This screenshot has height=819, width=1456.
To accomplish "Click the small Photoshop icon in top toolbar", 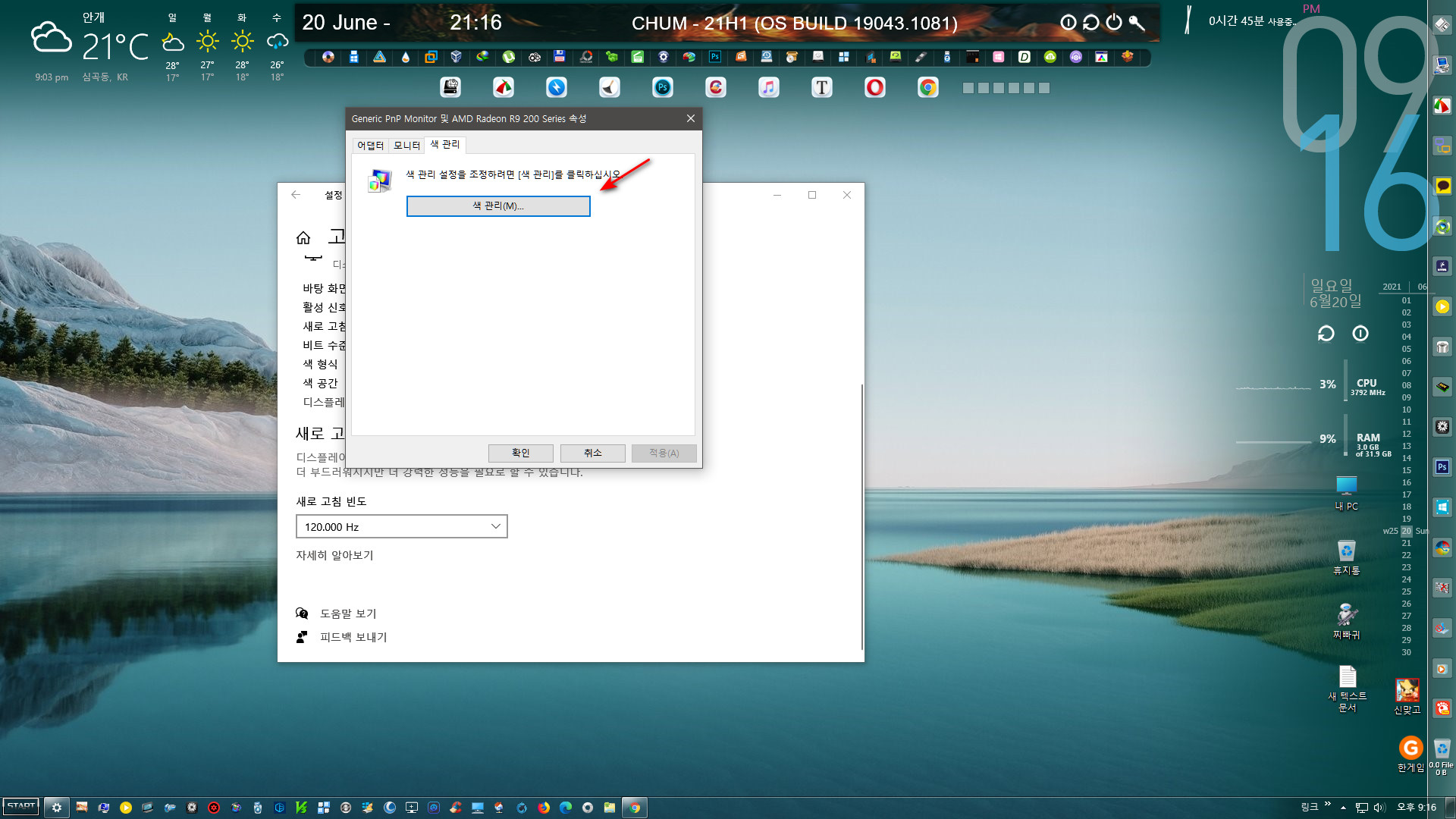I will (715, 57).
